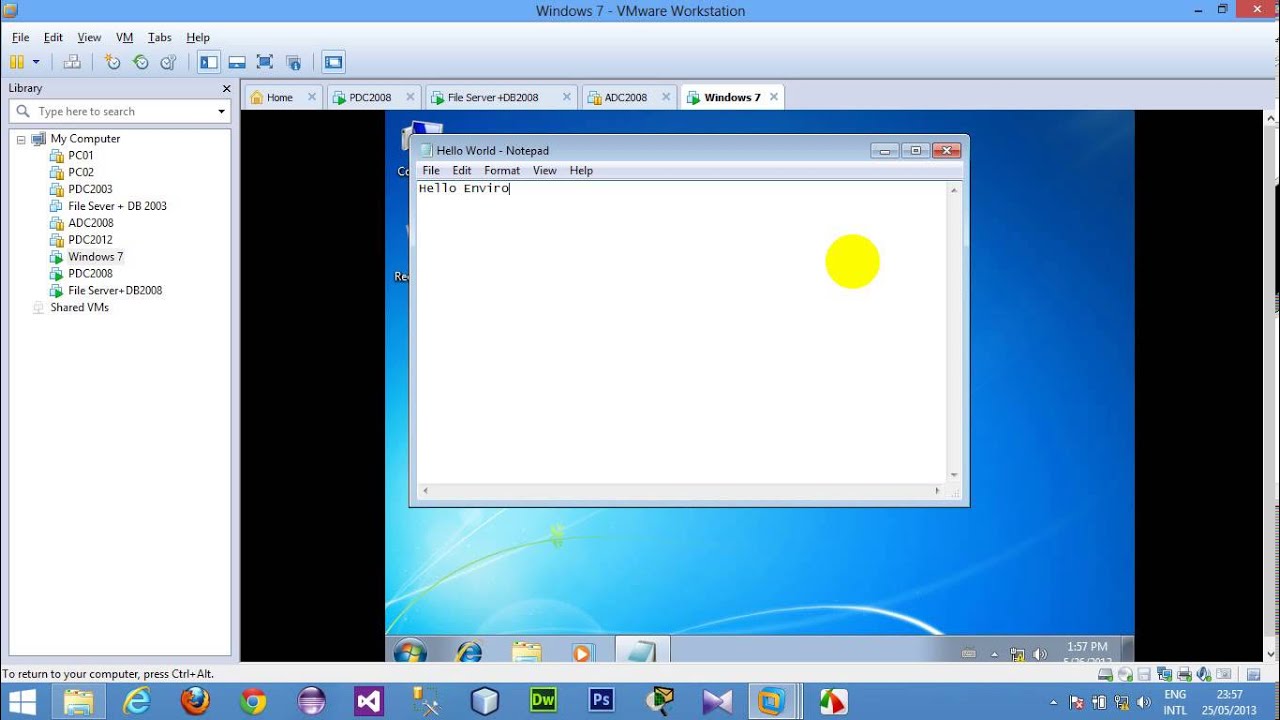Launch Internet Explorer in guest taskbar
1280x720 pixels.
[x=468, y=652]
